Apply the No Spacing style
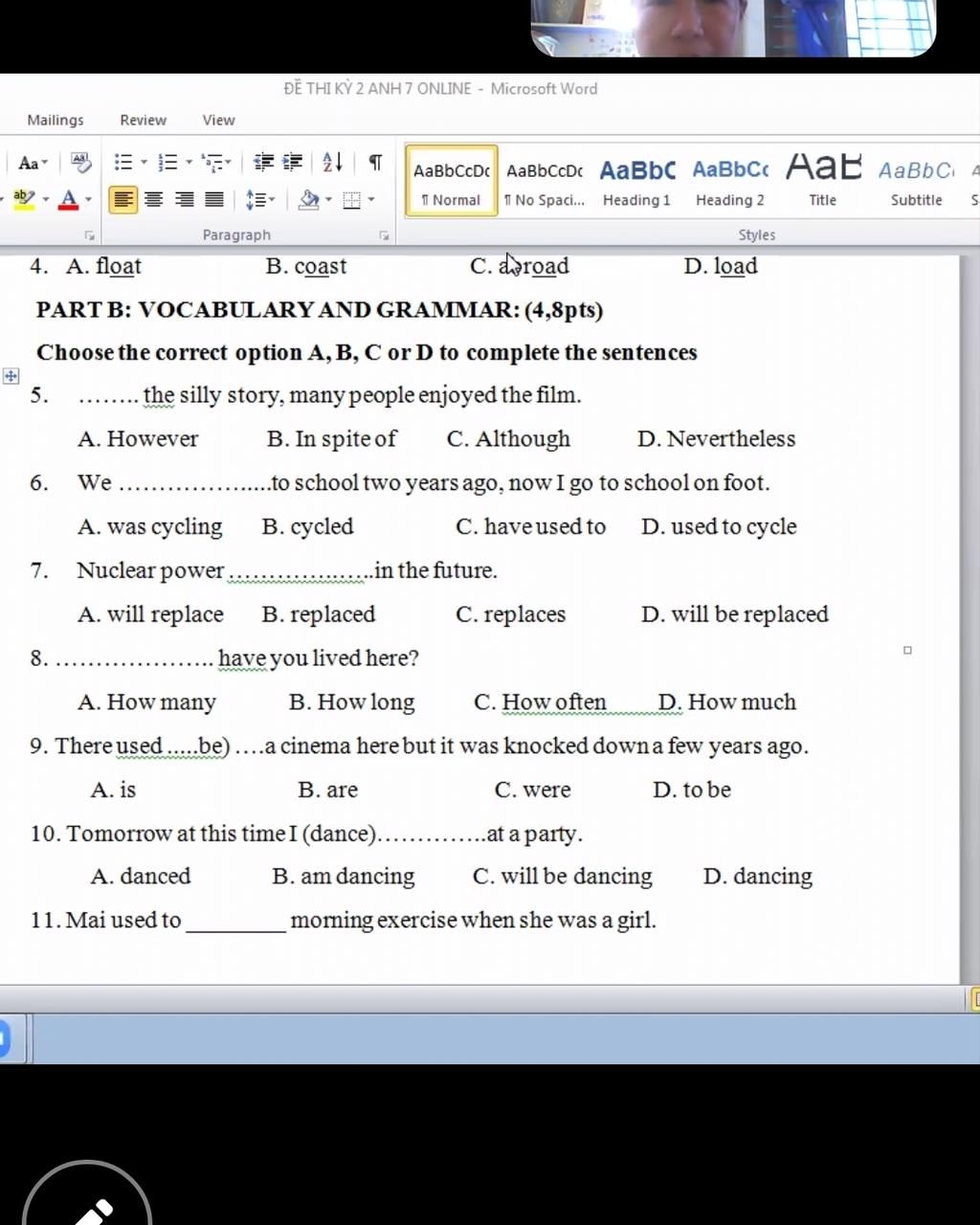This screenshot has width=980, height=1225. click(x=545, y=182)
